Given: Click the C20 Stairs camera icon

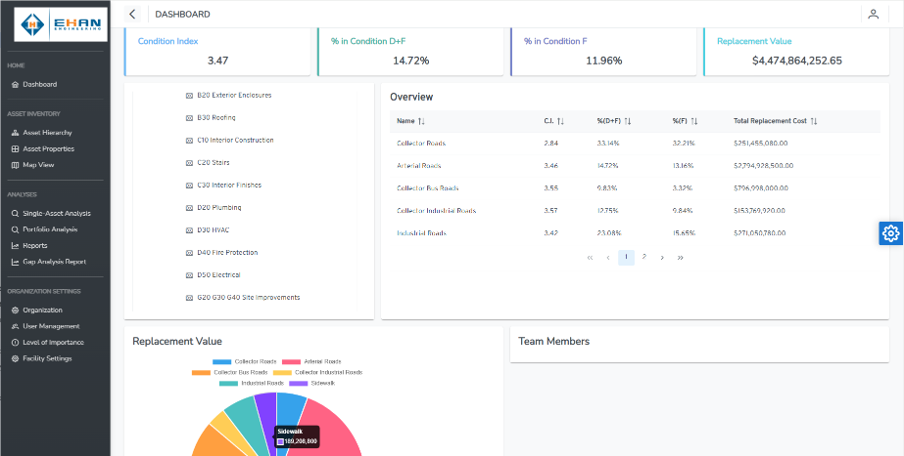Looking at the screenshot, I should 189,163.
